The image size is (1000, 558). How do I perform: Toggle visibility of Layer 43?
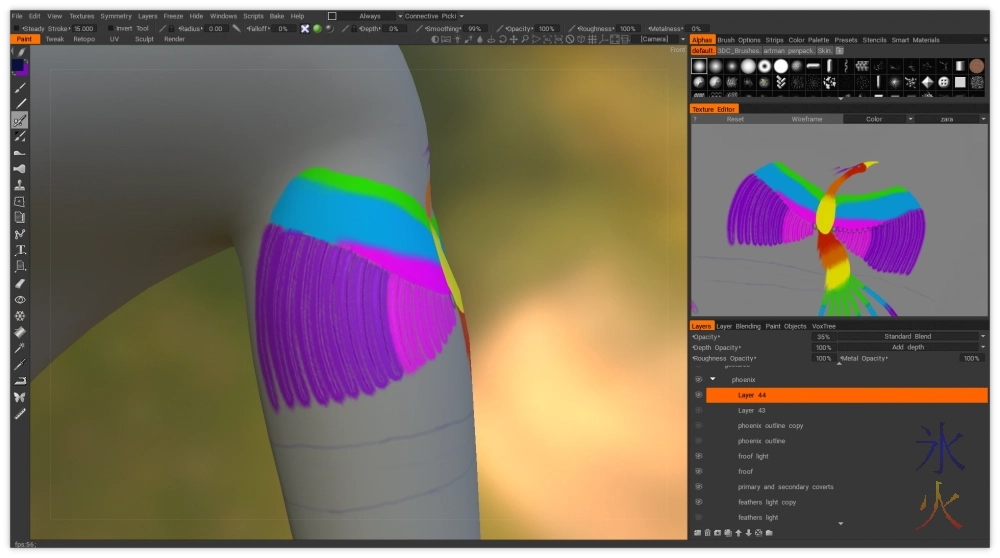[x=698, y=410]
